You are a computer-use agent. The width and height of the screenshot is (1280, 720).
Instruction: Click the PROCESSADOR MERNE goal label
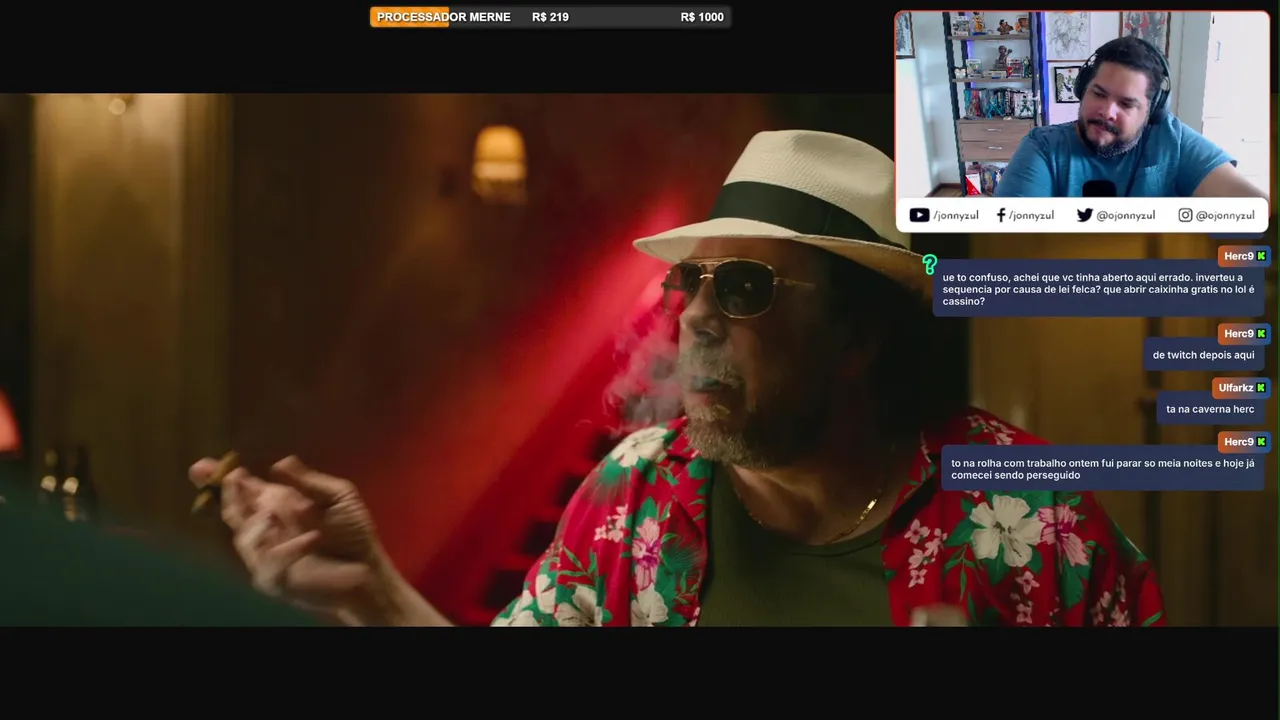[x=443, y=17]
